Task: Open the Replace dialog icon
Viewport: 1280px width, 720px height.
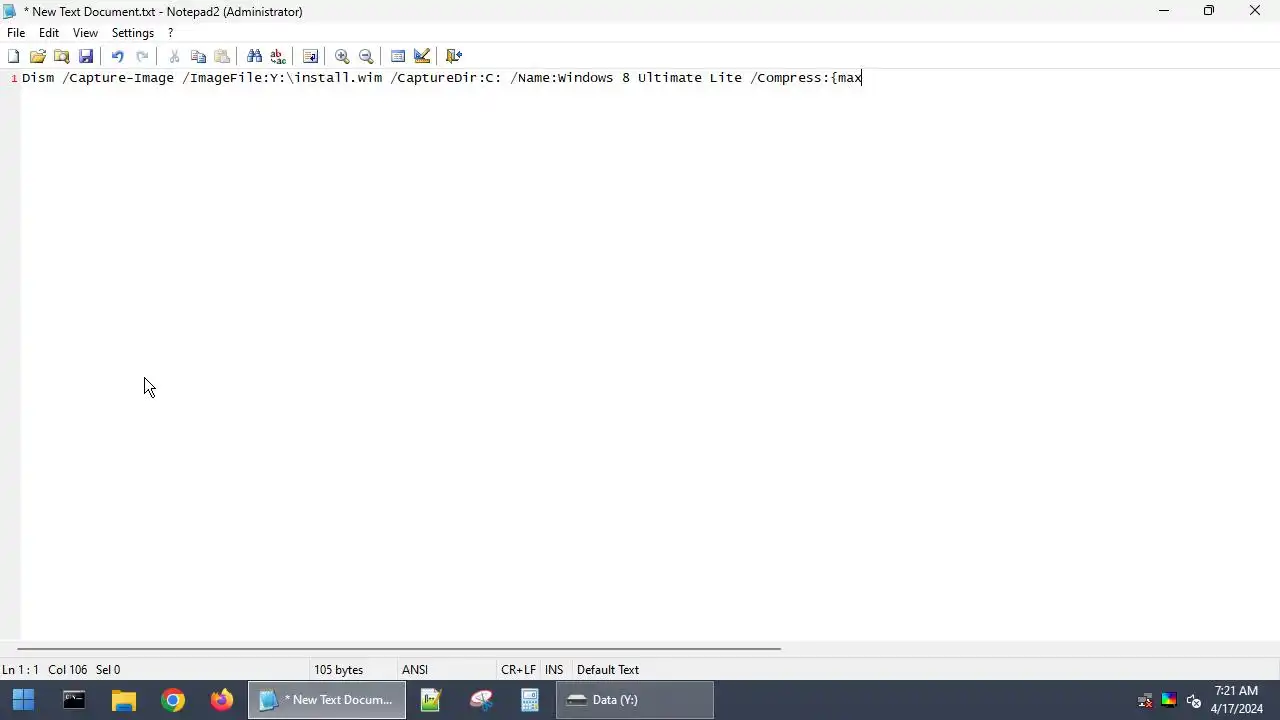Action: pos(278,56)
